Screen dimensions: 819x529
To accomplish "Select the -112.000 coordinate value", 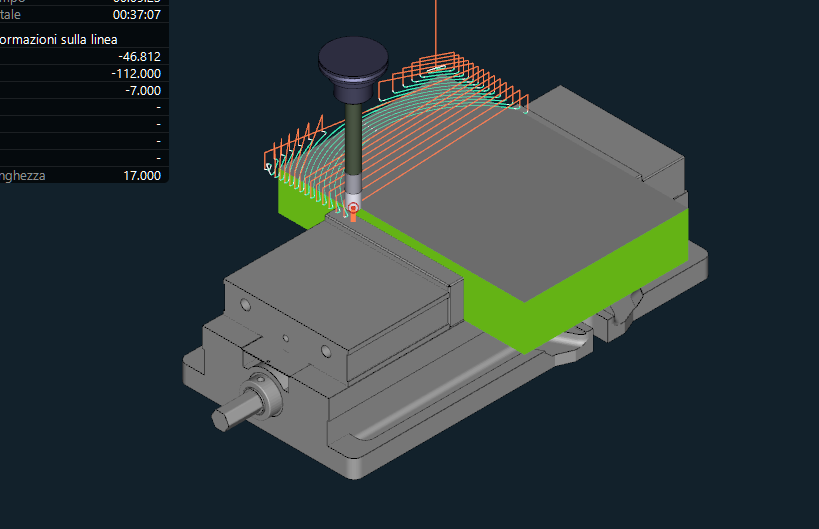I will click(136, 73).
